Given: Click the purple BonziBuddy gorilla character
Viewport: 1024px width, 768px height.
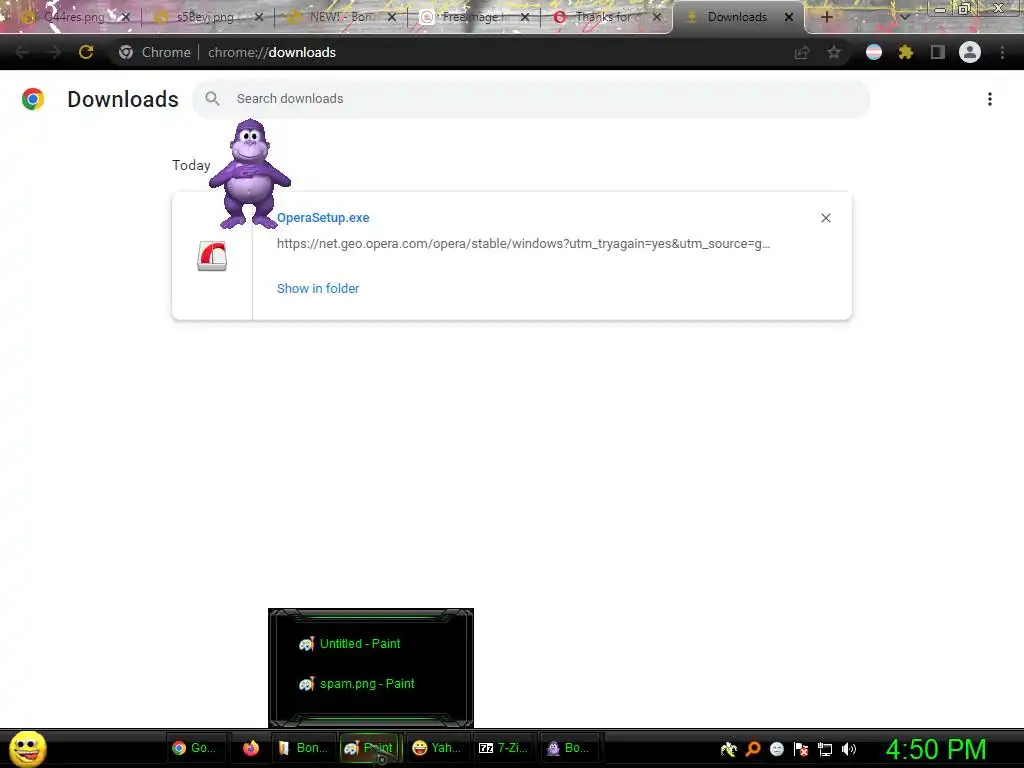Looking at the screenshot, I should click(x=249, y=174).
